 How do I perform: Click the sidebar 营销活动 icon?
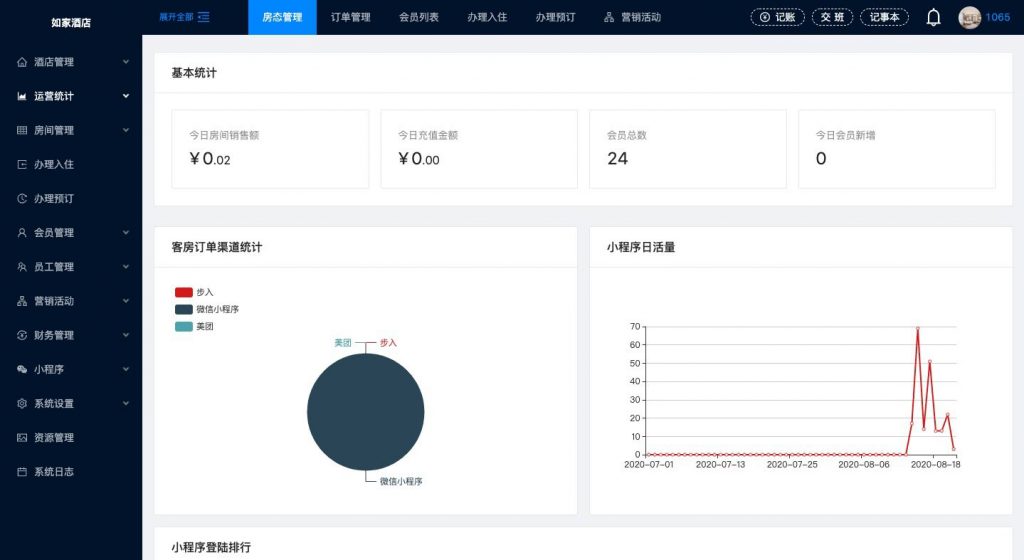[x=22, y=301]
